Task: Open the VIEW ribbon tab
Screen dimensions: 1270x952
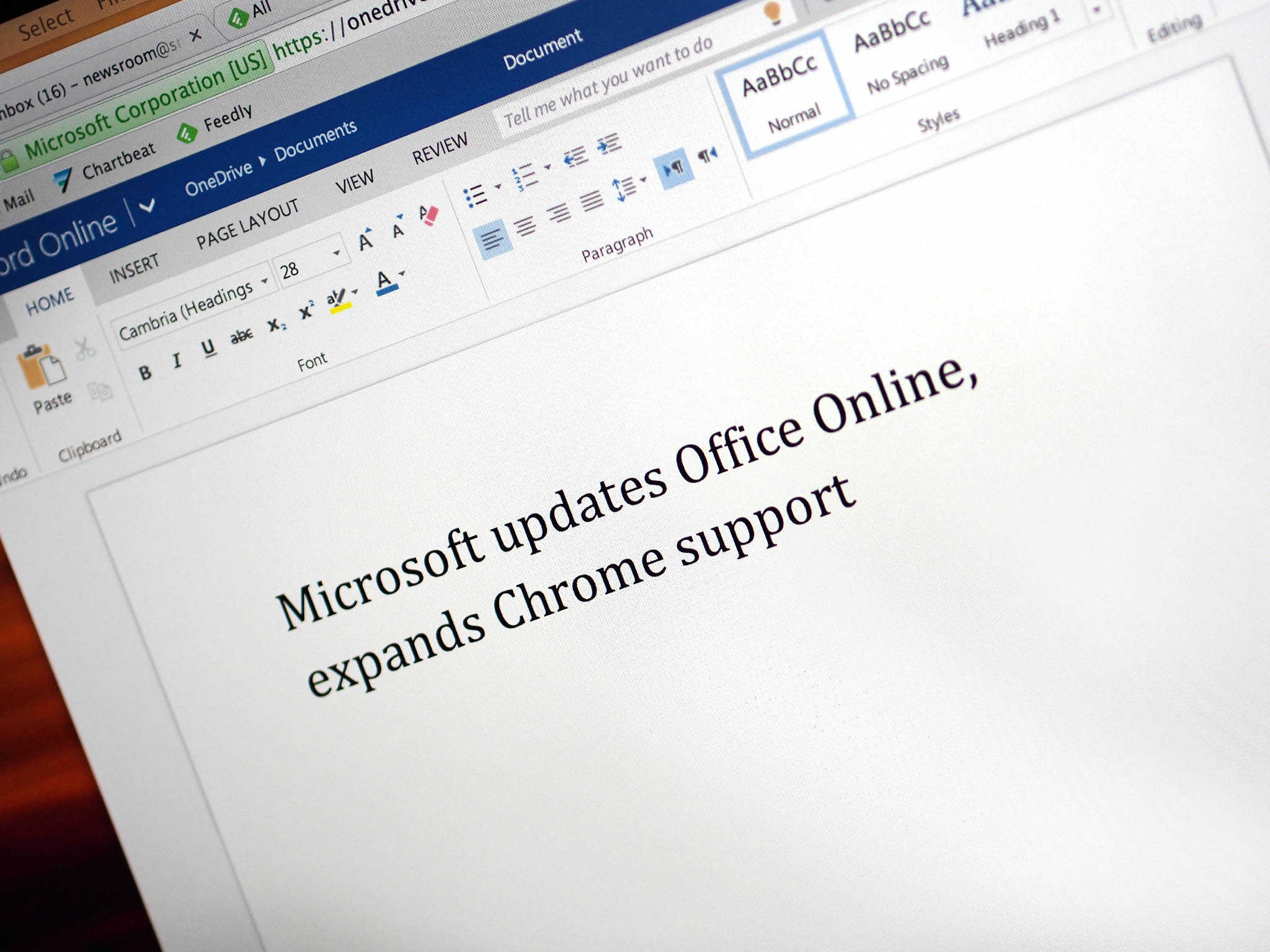Action: [x=355, y=182]
